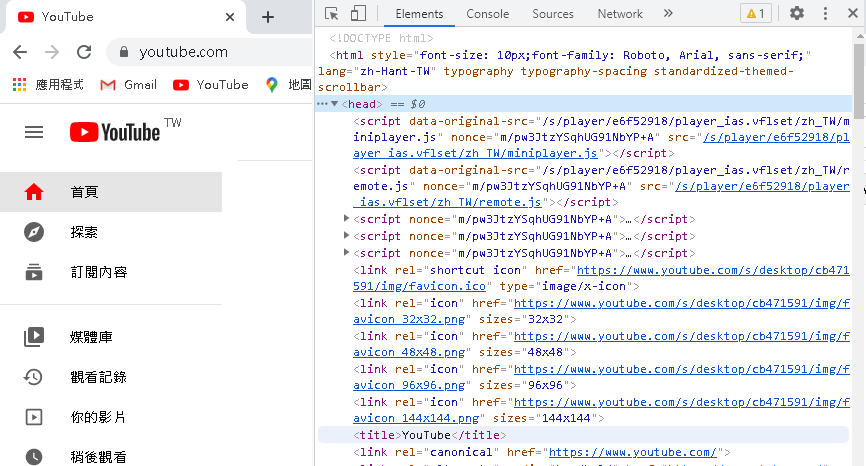
Task: Open new browser tab with plus
Action: [x=268, y=17]
